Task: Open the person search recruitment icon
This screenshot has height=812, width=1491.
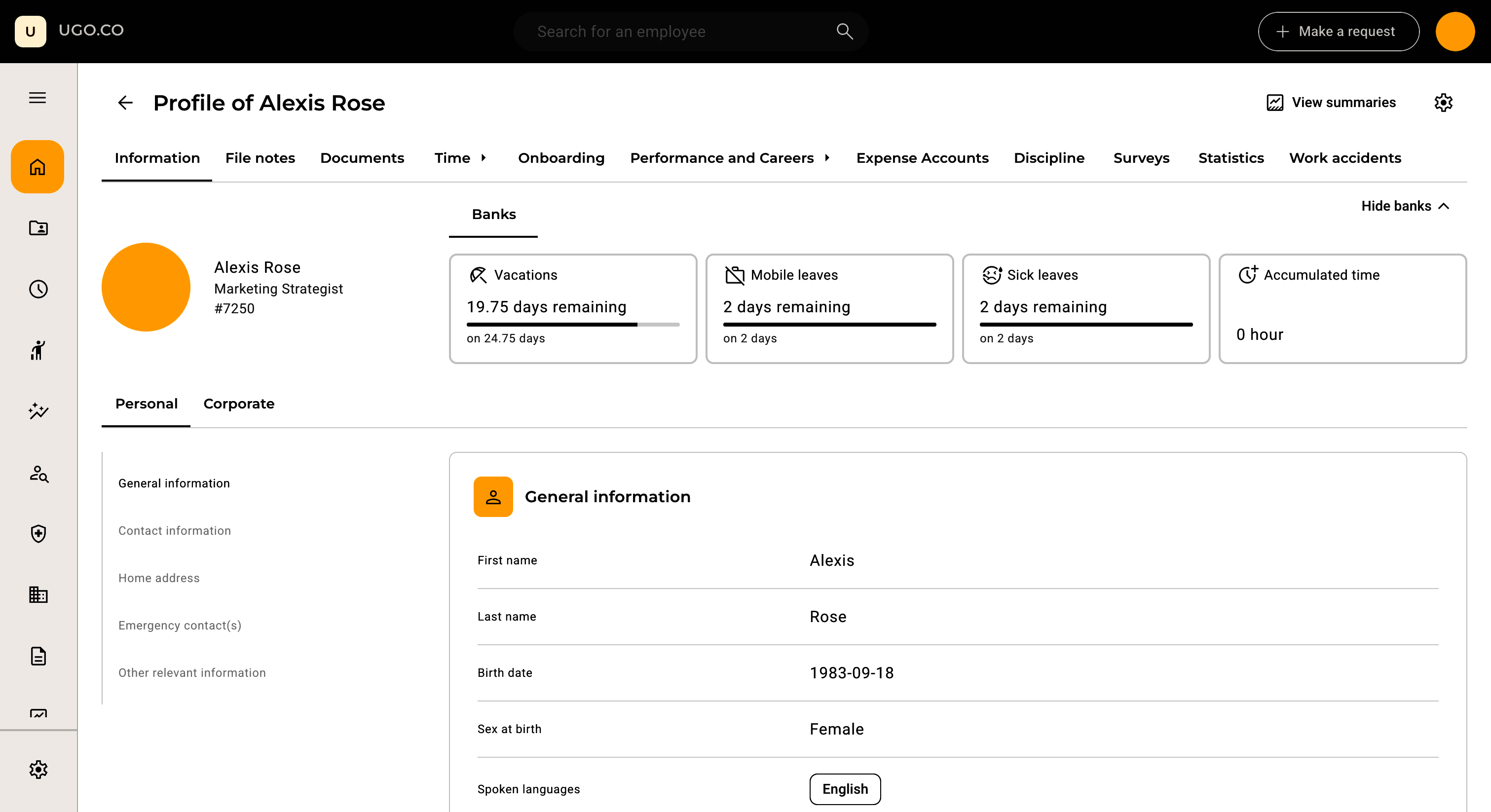Action: point(38,474)
